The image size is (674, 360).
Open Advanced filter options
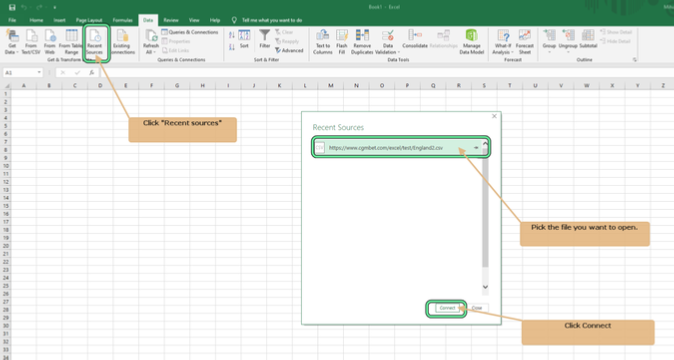click(289, 50)
